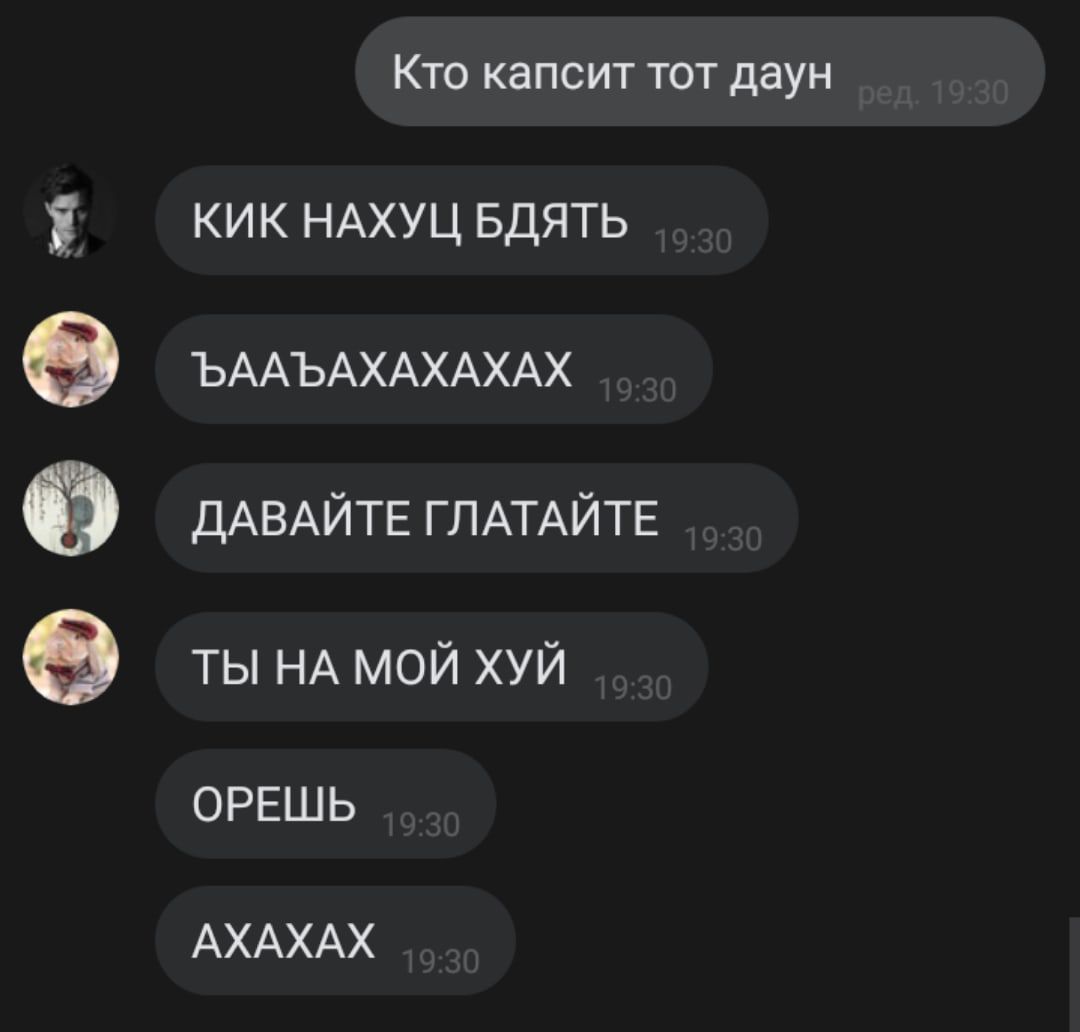Click the word даун in top message
Image resolution: width=1080 pixels, height=1032 pixels.
point(781,74)
